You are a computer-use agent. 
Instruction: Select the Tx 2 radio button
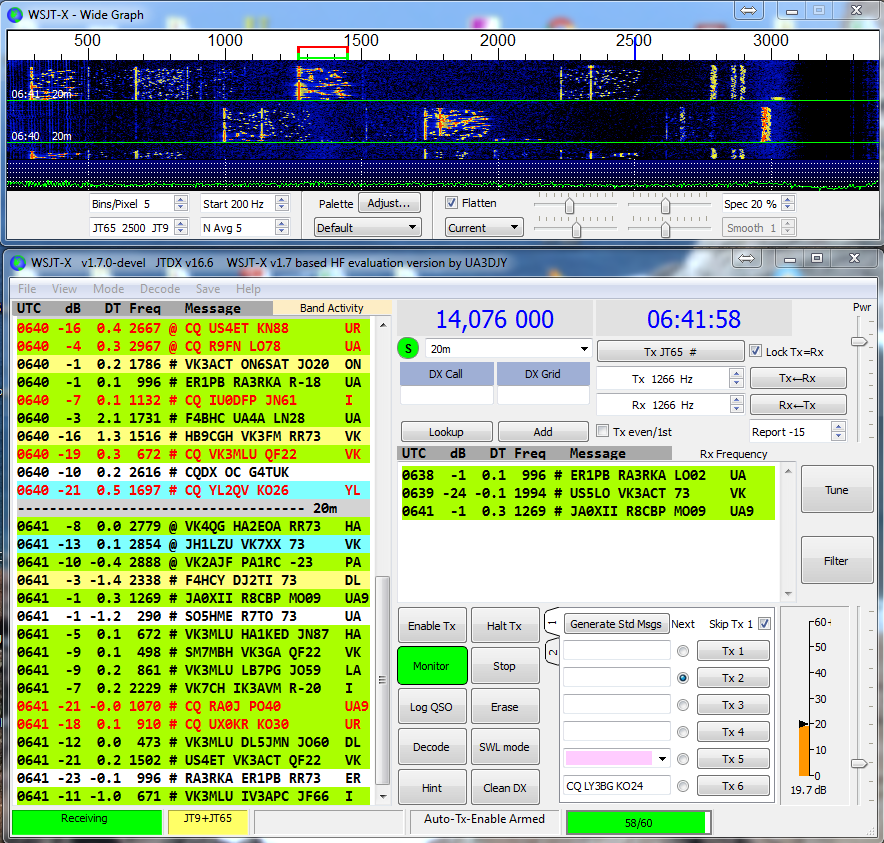tap(683, 678)
